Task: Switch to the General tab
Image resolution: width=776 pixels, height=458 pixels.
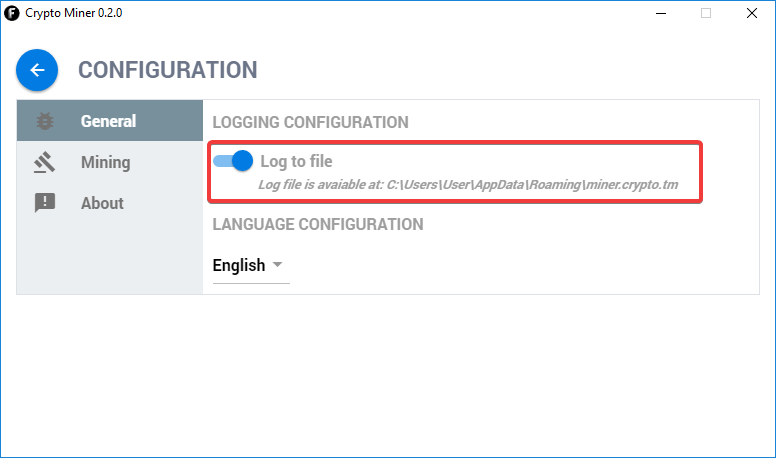Action: click(x=109, y=122)
